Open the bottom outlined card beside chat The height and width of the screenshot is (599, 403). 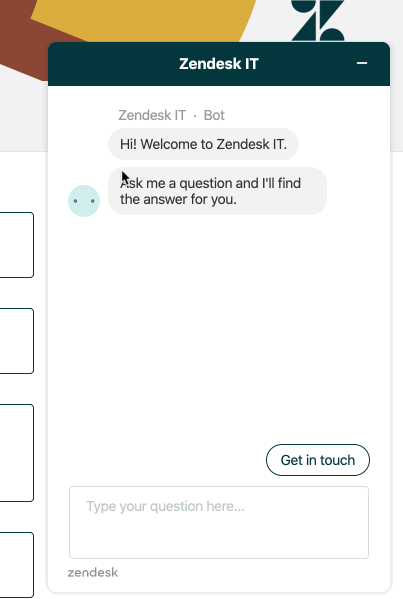tap(17, 565)
